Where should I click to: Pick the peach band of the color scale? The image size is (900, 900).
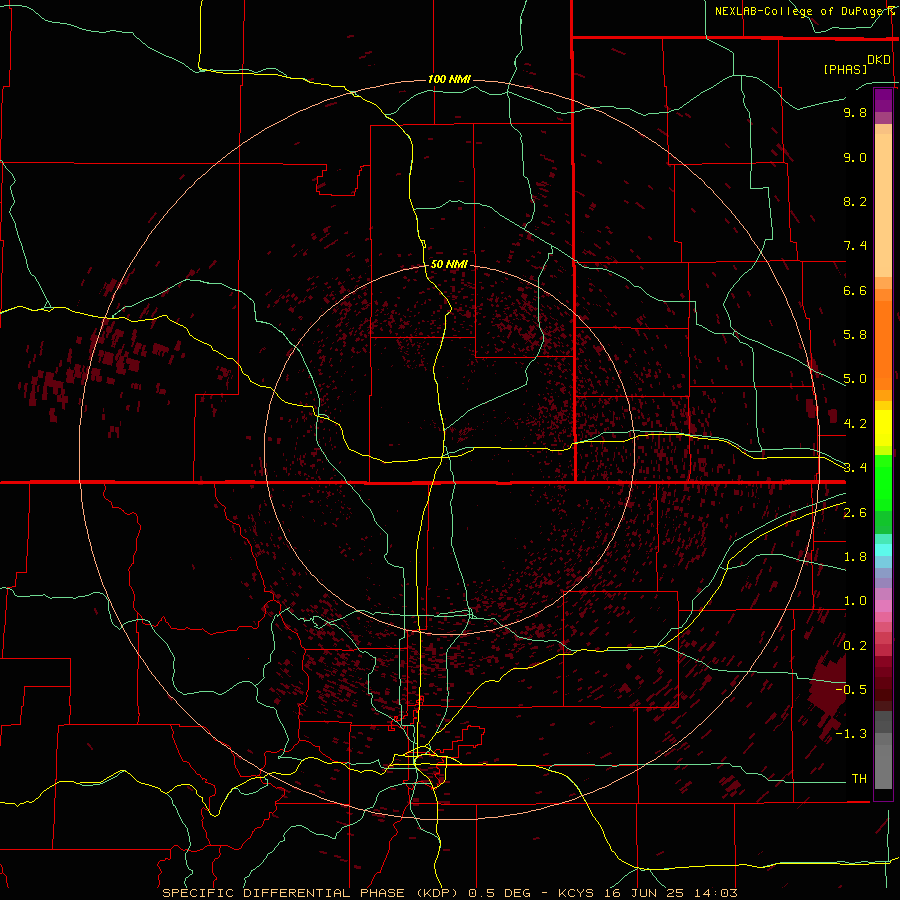(x=883, y=205)
